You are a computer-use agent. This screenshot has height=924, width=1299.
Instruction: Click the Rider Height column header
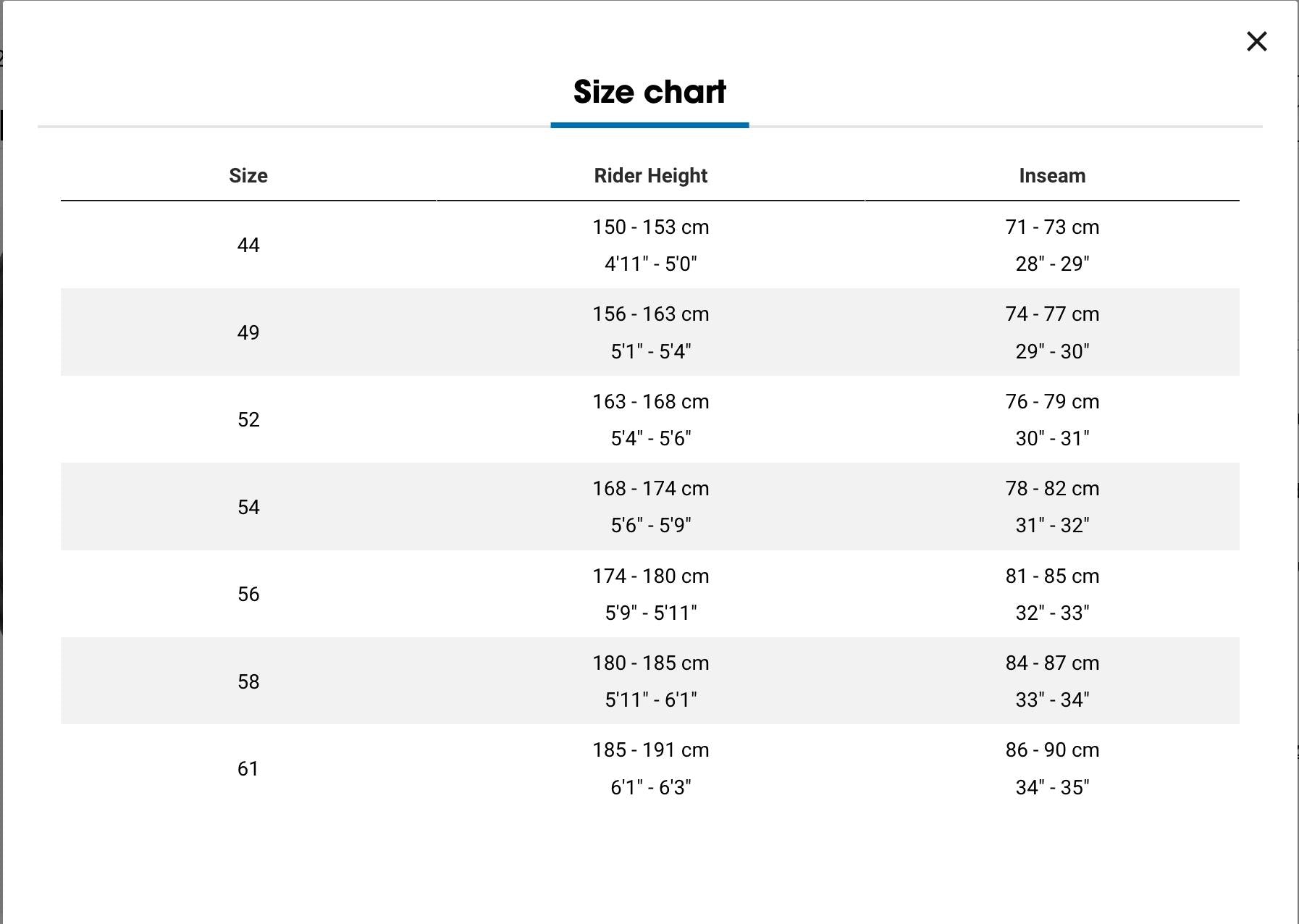click(650, 176)
